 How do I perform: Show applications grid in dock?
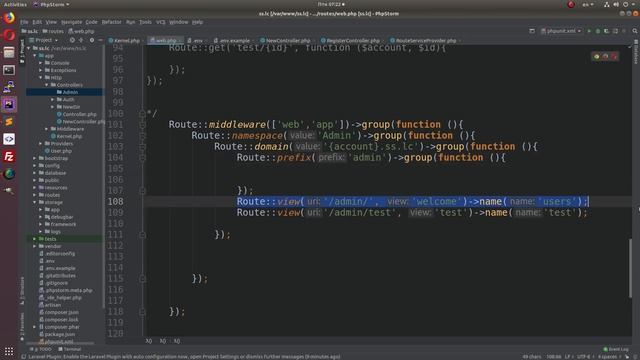click(9, 351)
